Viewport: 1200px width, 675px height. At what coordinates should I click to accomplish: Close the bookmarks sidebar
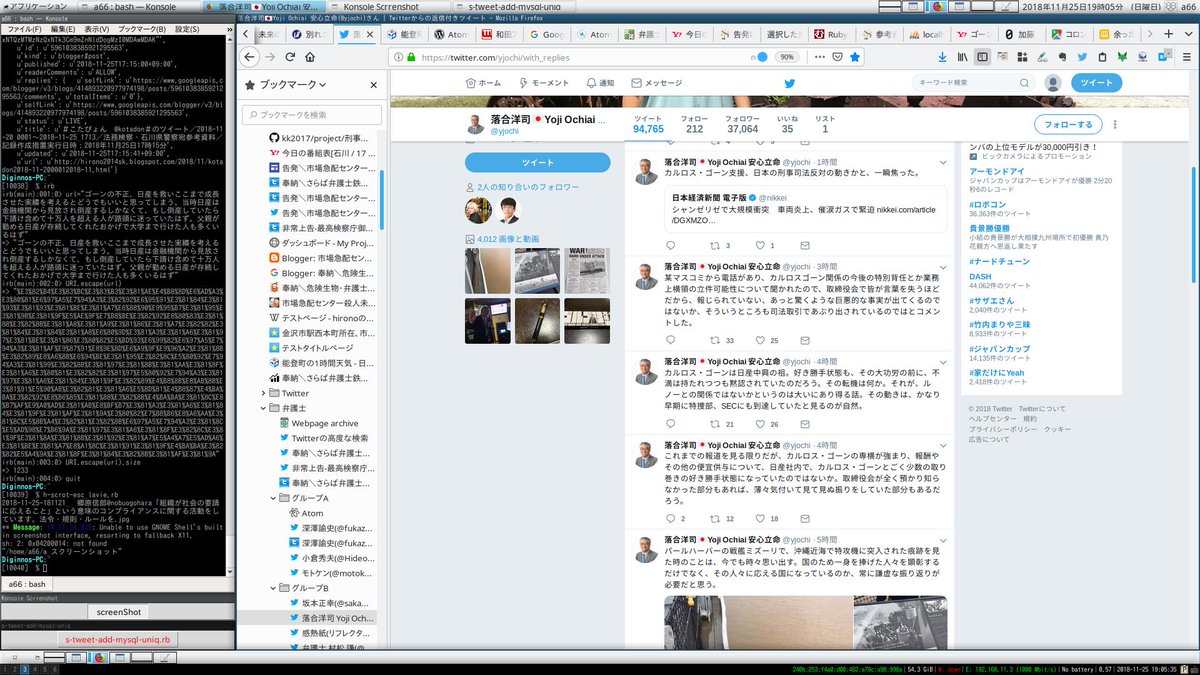coord(373,86)
